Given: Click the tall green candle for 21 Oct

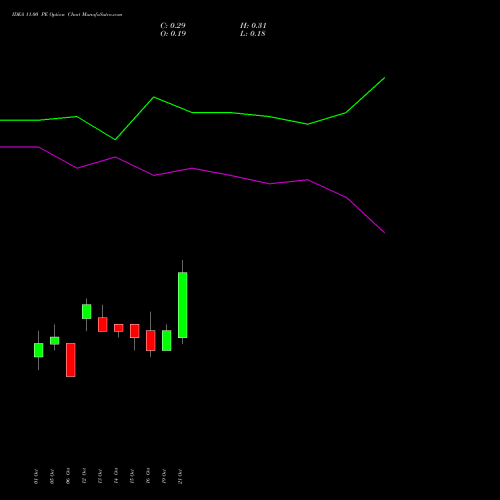Looking at the screenshot, I should pyautogui.click(x=183, y=305).
